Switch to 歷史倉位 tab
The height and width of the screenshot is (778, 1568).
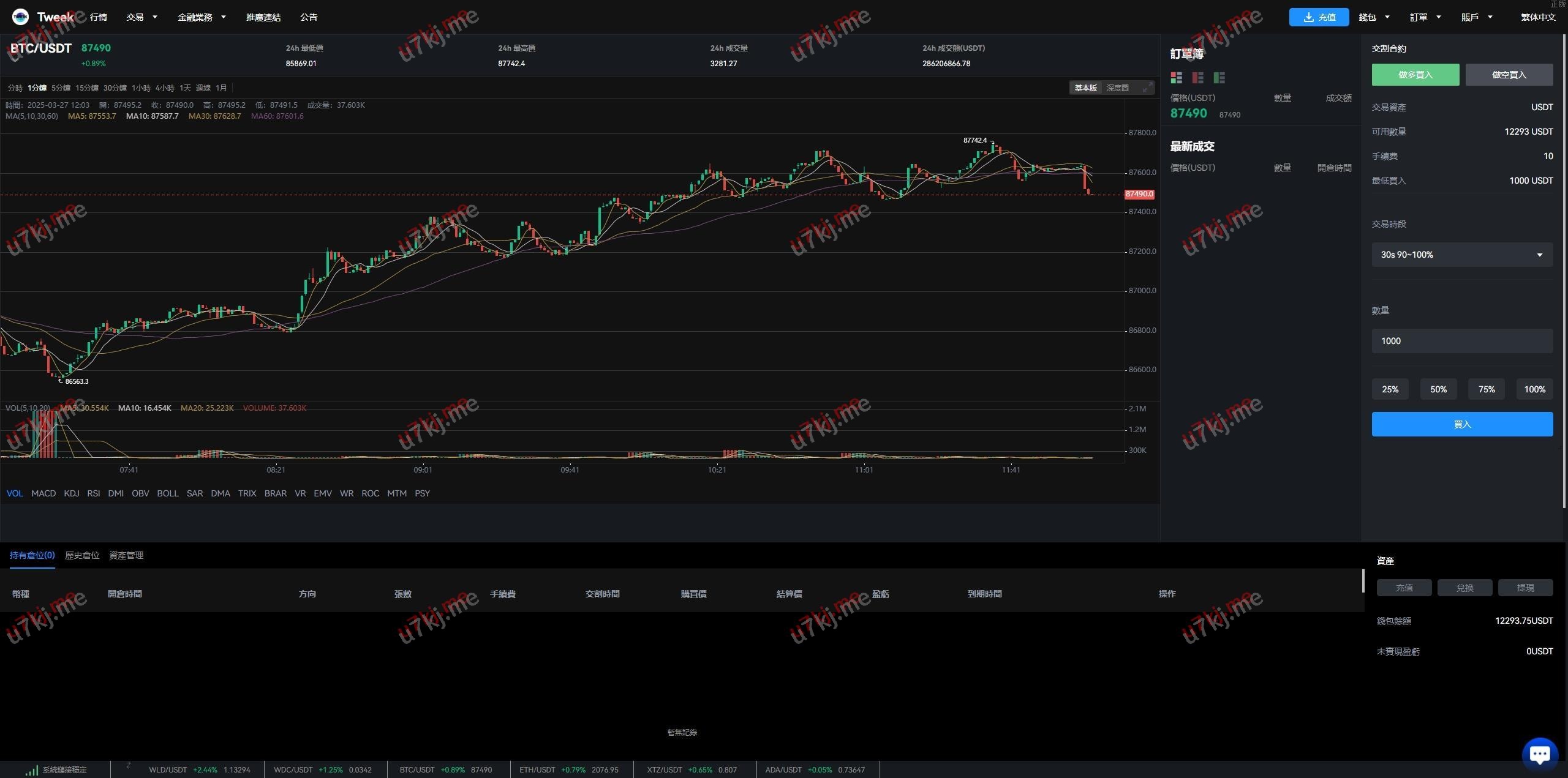[82, 555]
